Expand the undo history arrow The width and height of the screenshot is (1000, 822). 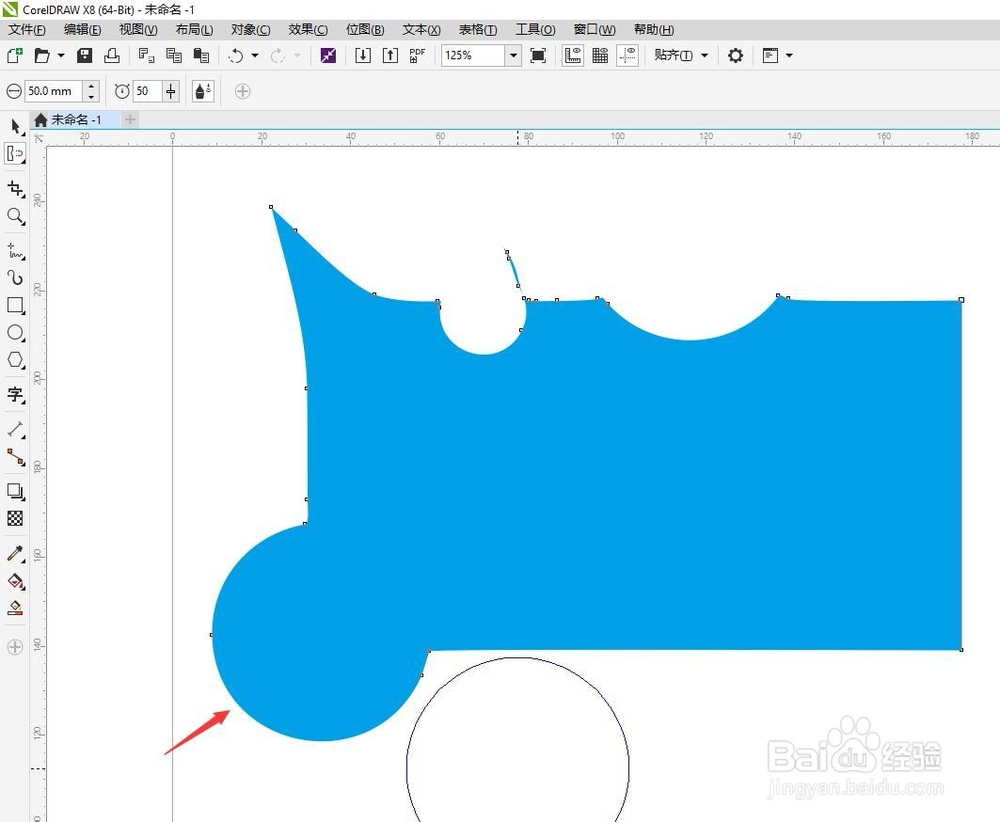[x=255, y=55]
